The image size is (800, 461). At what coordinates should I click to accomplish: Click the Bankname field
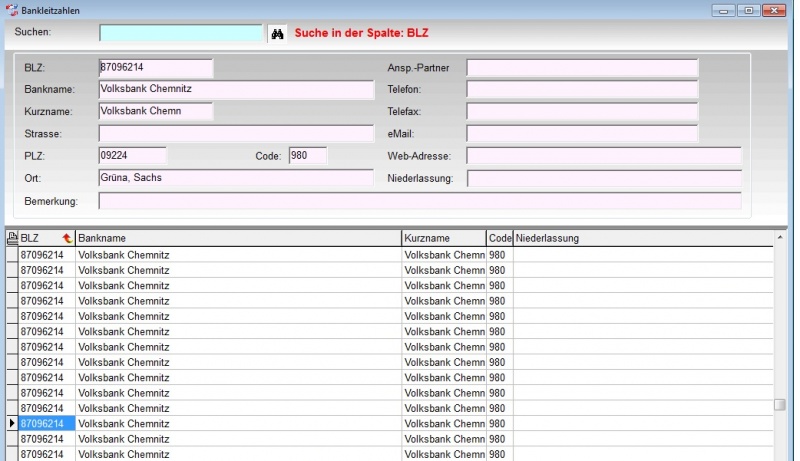pyautogui.click(x=236, y=89)
